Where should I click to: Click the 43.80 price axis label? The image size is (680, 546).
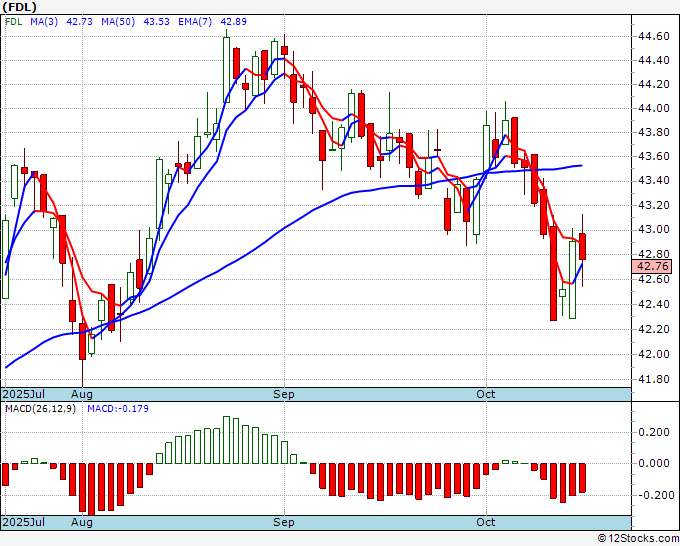tap(654, 132)
